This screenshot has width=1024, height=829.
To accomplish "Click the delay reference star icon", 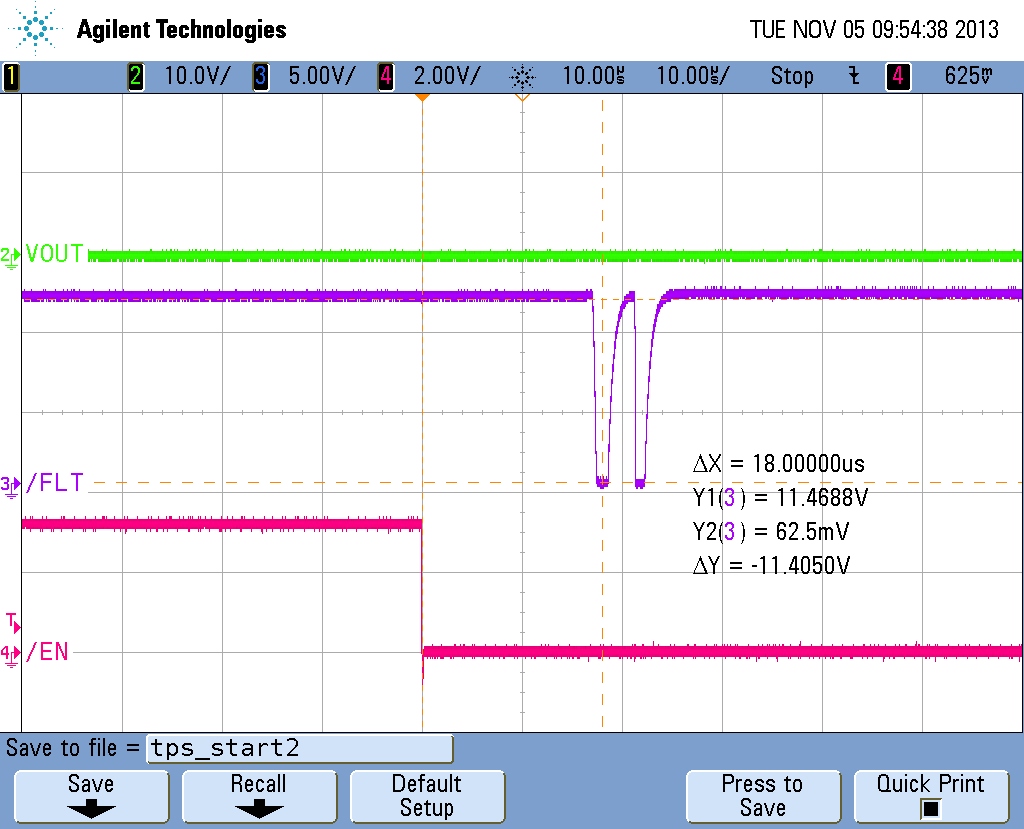I will (x=522, y=77).
